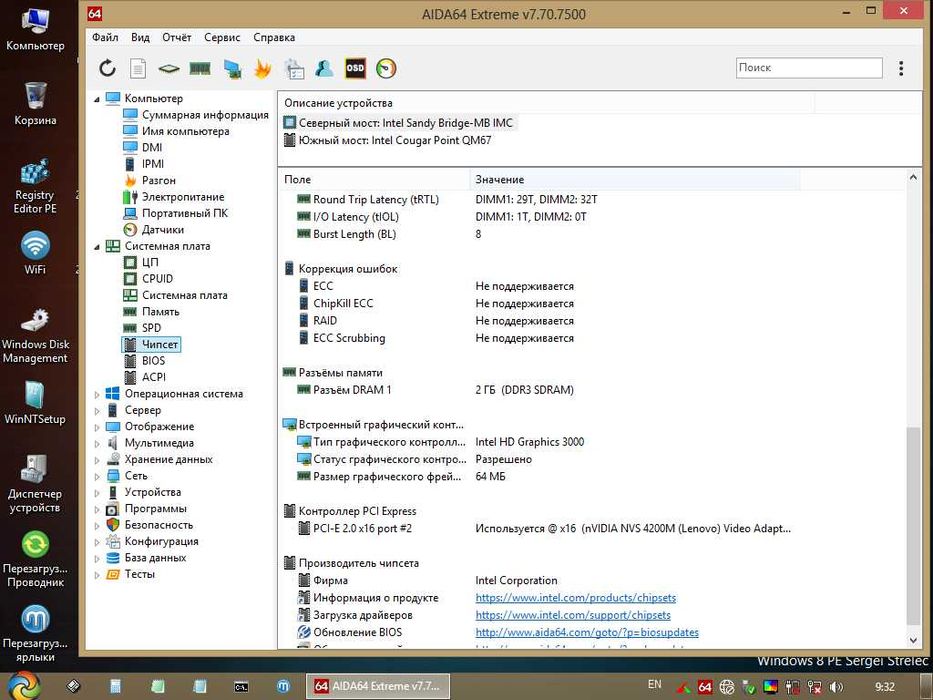
Task: Select Имя компьютера tree item
Action: point(176,132)
